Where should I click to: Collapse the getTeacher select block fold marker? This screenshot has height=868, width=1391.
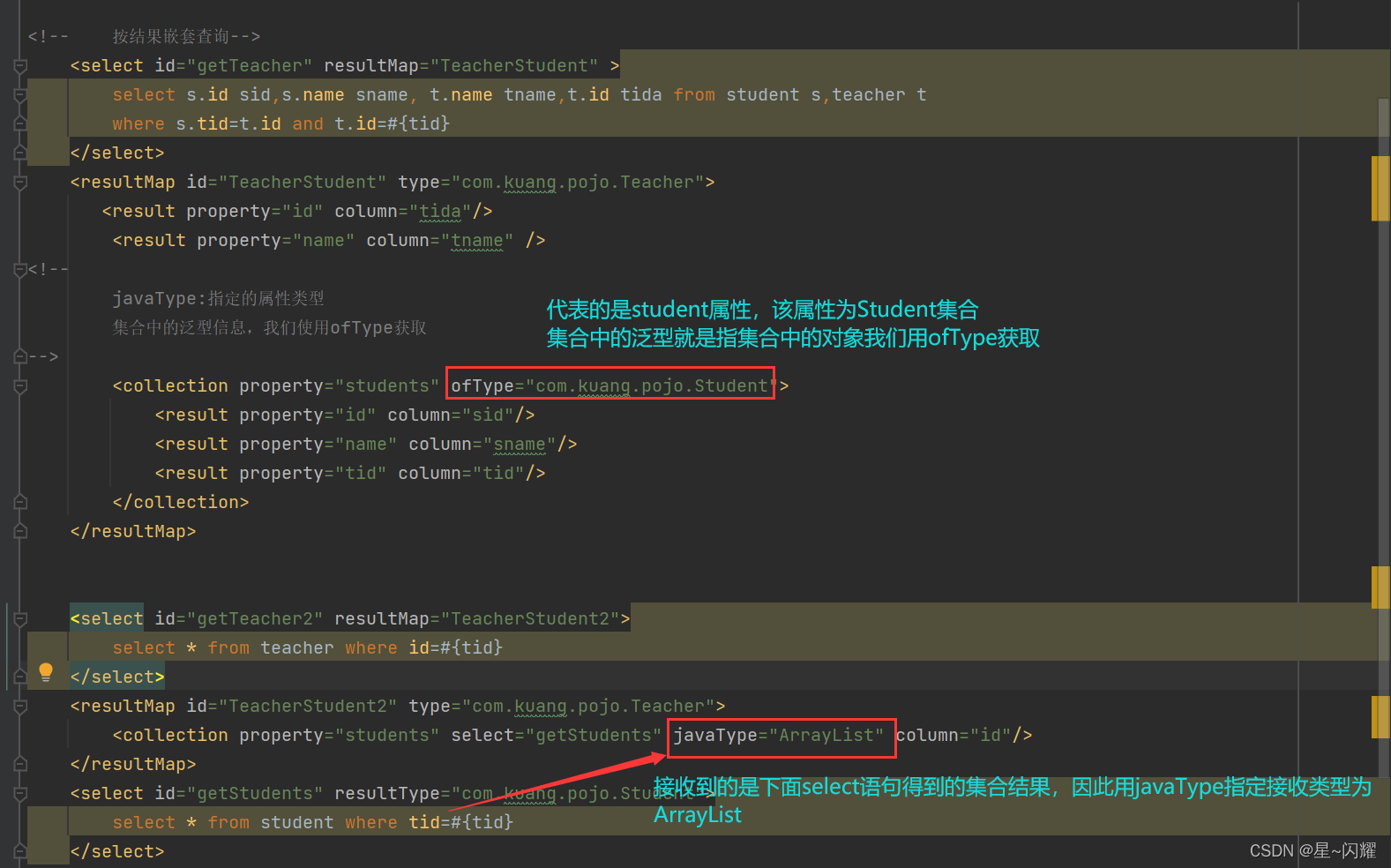click(x=20, y=66)
